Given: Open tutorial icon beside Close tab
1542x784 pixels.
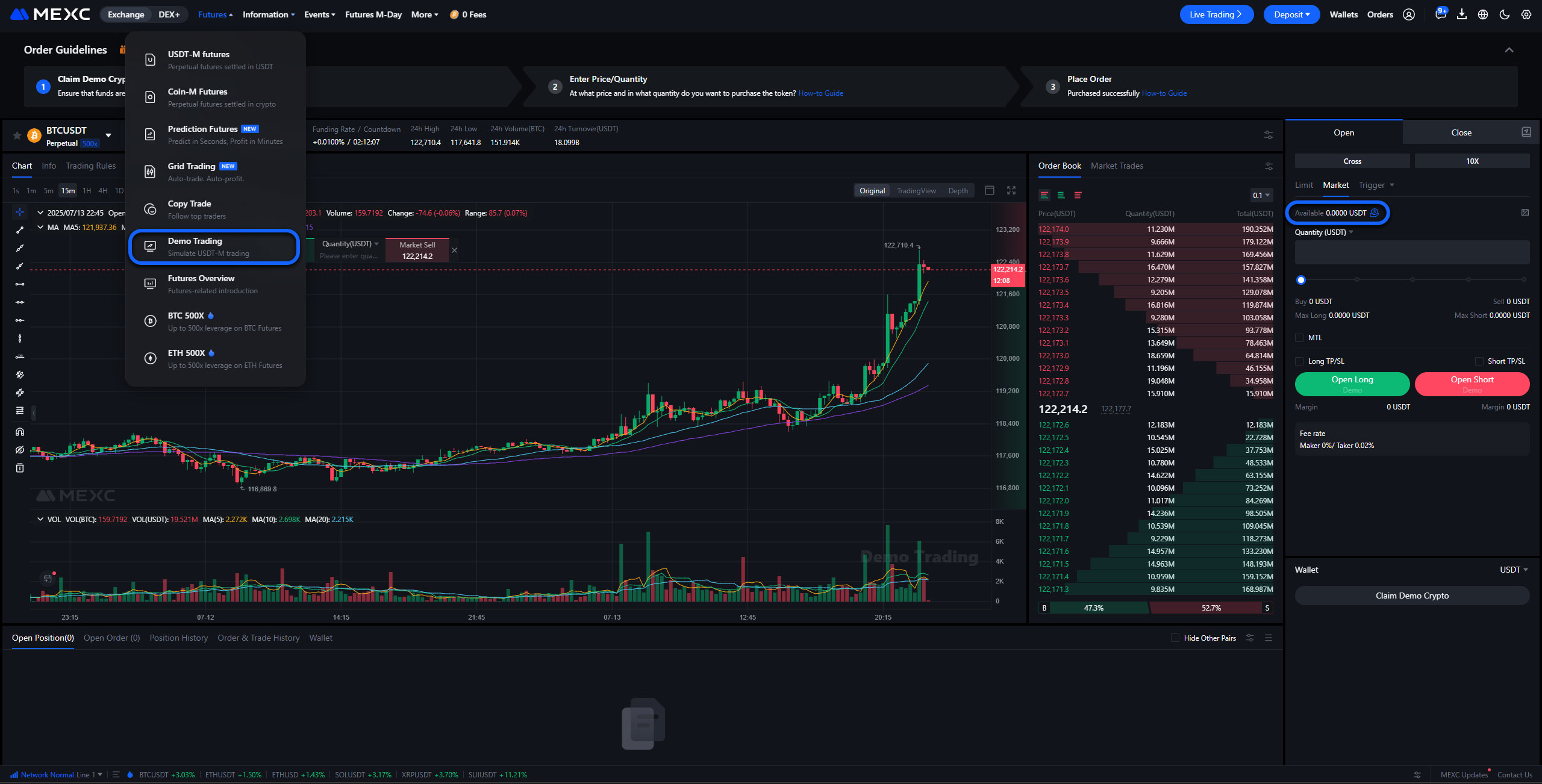Looking at the screenshot, I should click(1526, 132).
